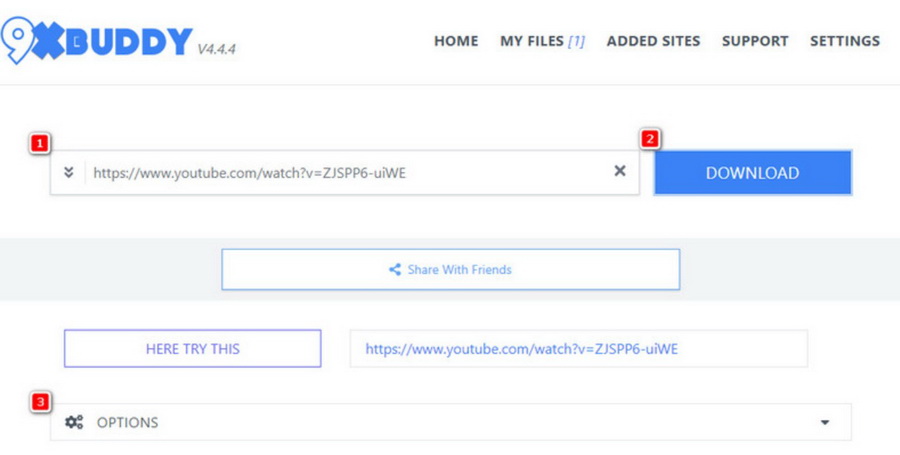The width and height of the screenshot is (900, 455).
Task: Visit the SUPPORT page
Action: [x=755, y=41]
